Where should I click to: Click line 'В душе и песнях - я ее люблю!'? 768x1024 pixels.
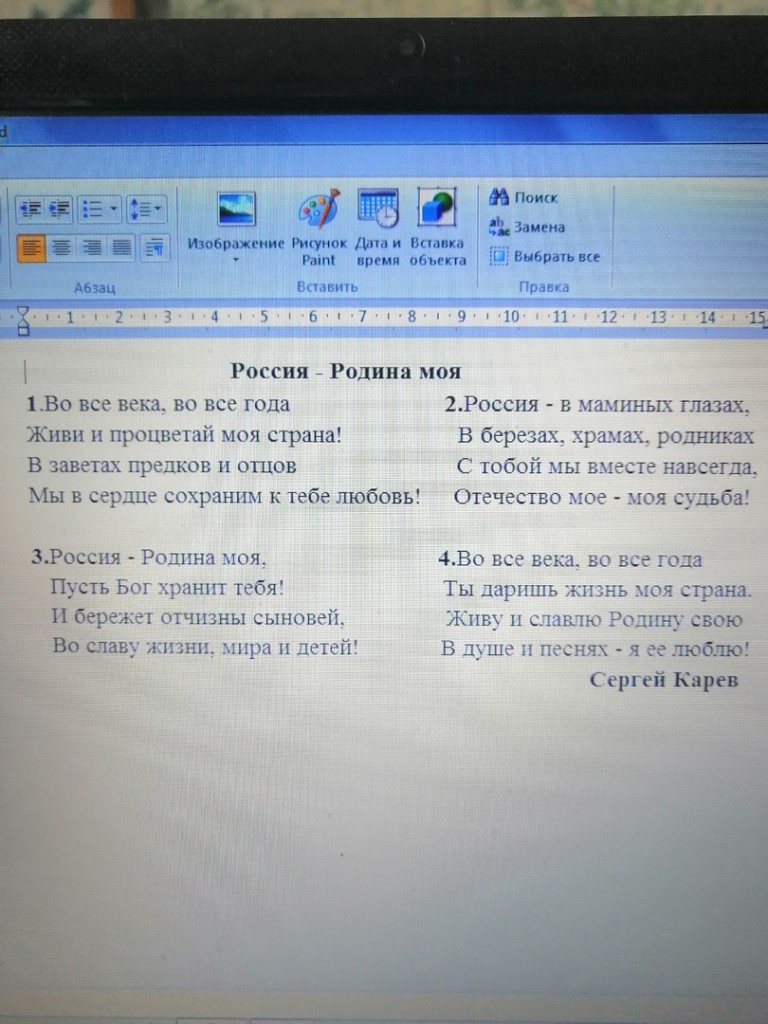[x=595, y=649]
